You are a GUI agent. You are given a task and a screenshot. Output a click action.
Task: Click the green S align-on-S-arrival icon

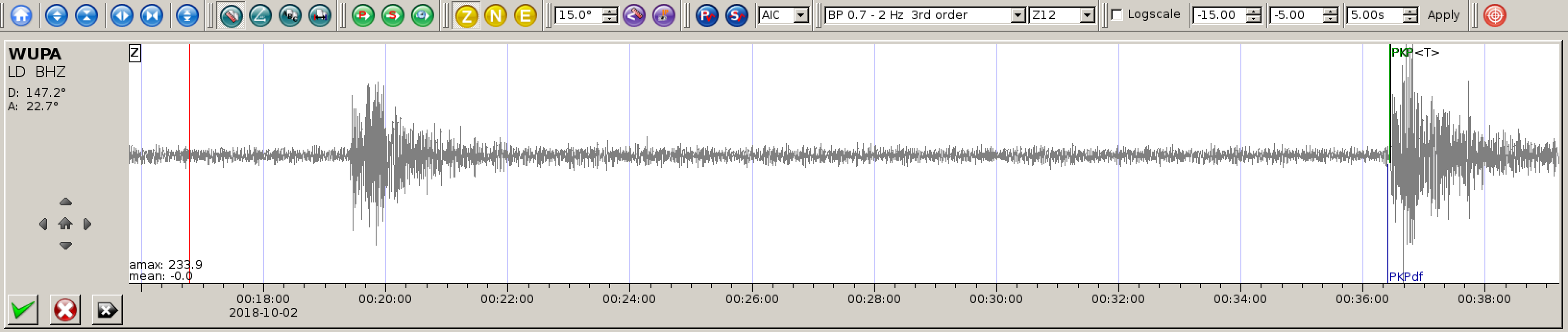[393, 15]
